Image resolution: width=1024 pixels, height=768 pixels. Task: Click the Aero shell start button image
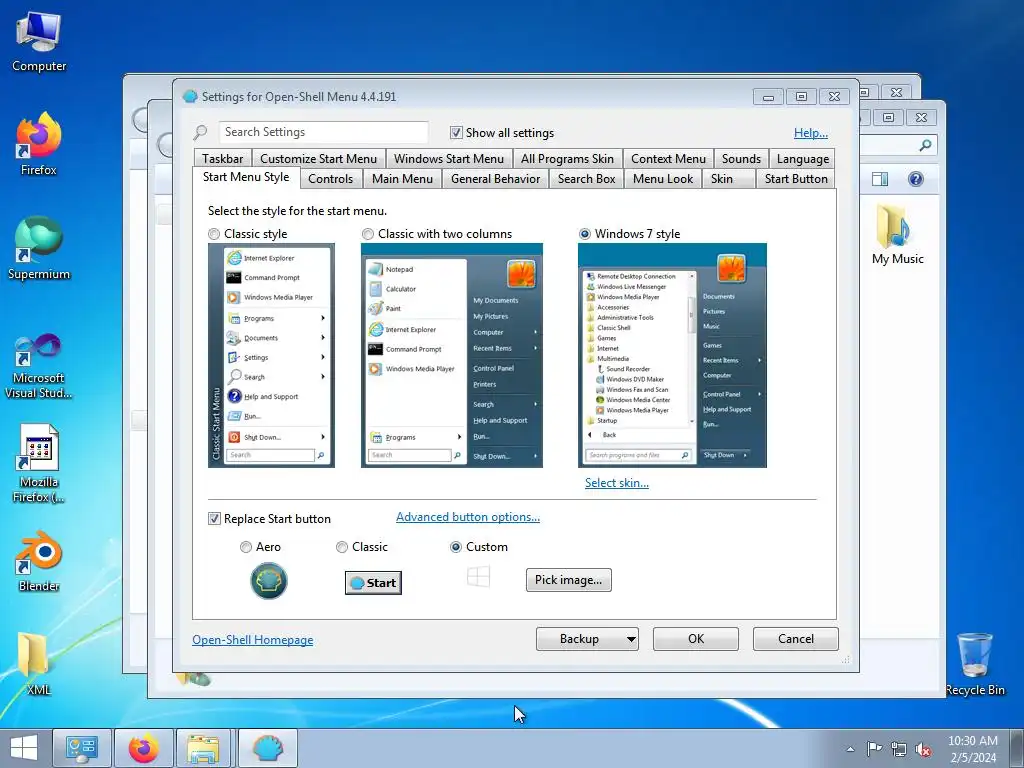[x=268, y=581]
